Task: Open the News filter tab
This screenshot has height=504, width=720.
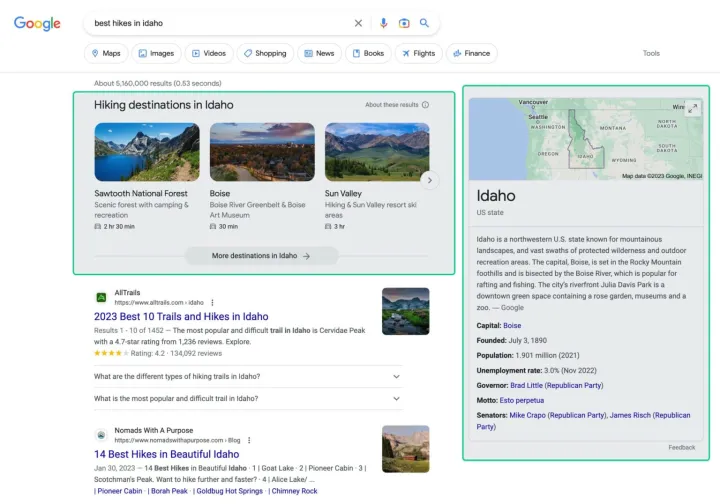Action: (x=320, y=53)
